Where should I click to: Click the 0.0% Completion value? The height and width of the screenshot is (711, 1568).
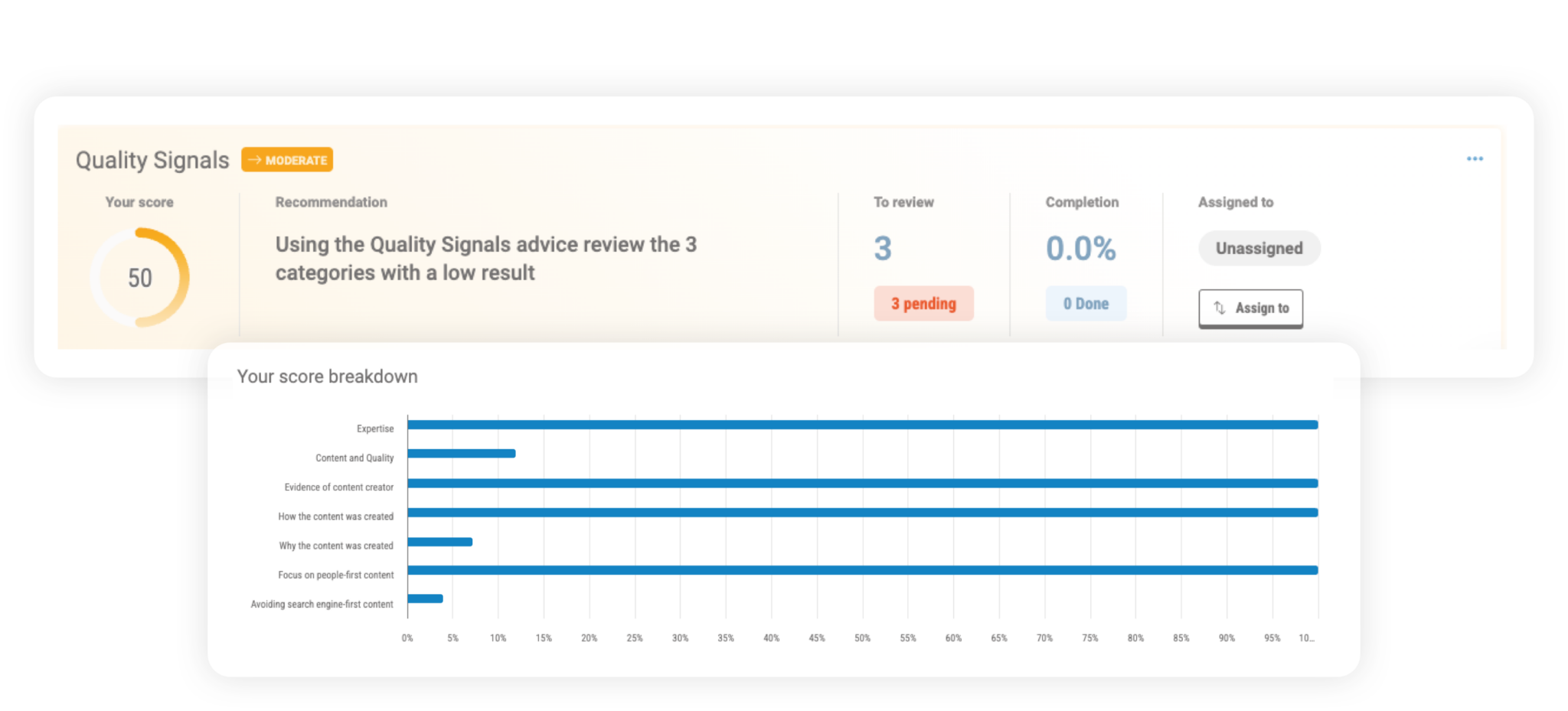tap(1080, 247)
